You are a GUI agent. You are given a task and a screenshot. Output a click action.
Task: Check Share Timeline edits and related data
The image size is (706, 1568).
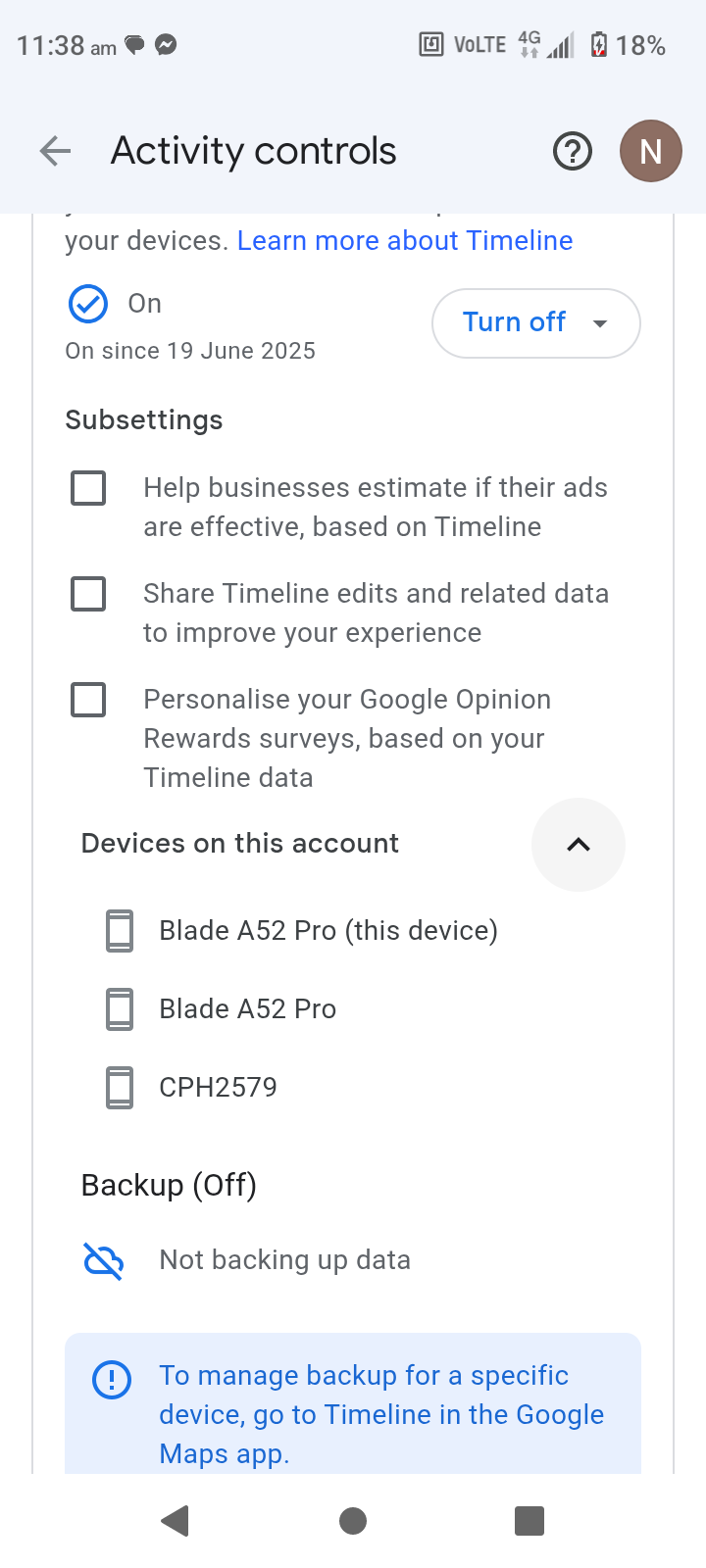pyautogui.click(x=88, y=594)
